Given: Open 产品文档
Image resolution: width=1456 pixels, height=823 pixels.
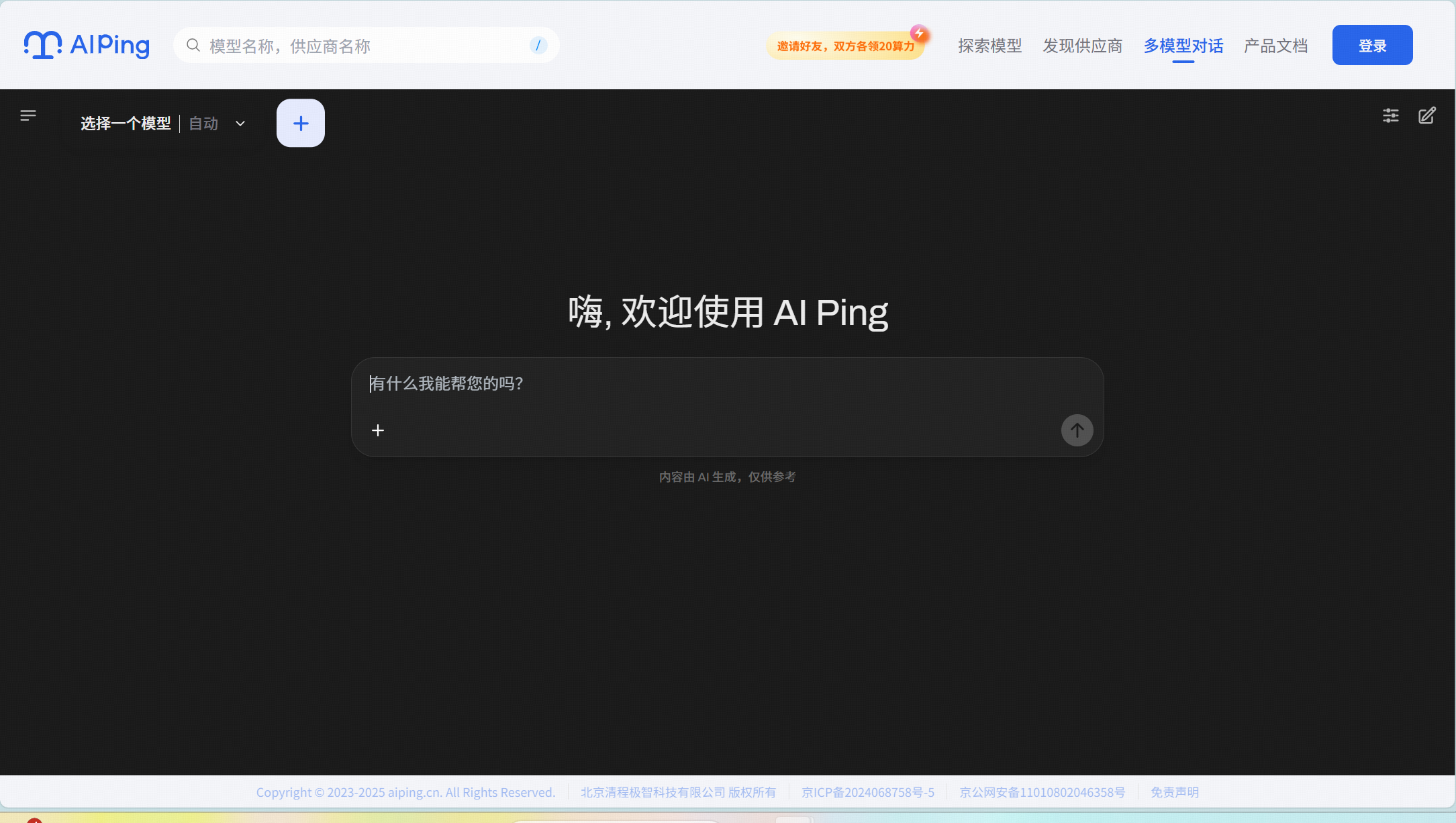Looking at the screenshot, I should [1275, 46].
